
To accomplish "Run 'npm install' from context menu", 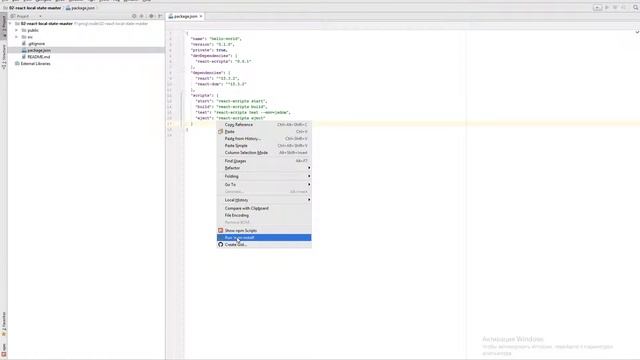I will point(264,238).
